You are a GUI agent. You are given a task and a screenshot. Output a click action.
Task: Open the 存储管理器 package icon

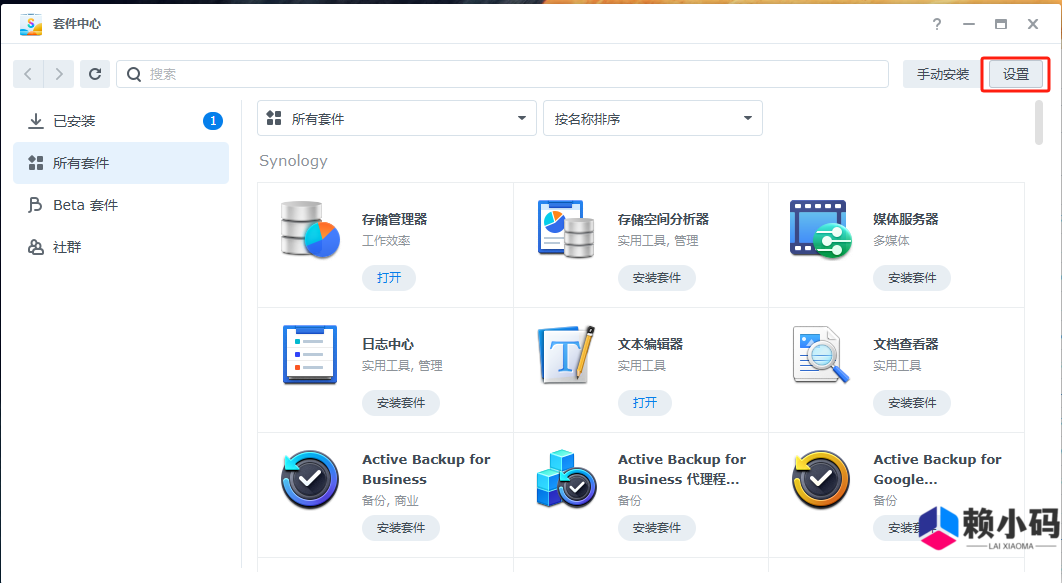(x=310, y=229)
